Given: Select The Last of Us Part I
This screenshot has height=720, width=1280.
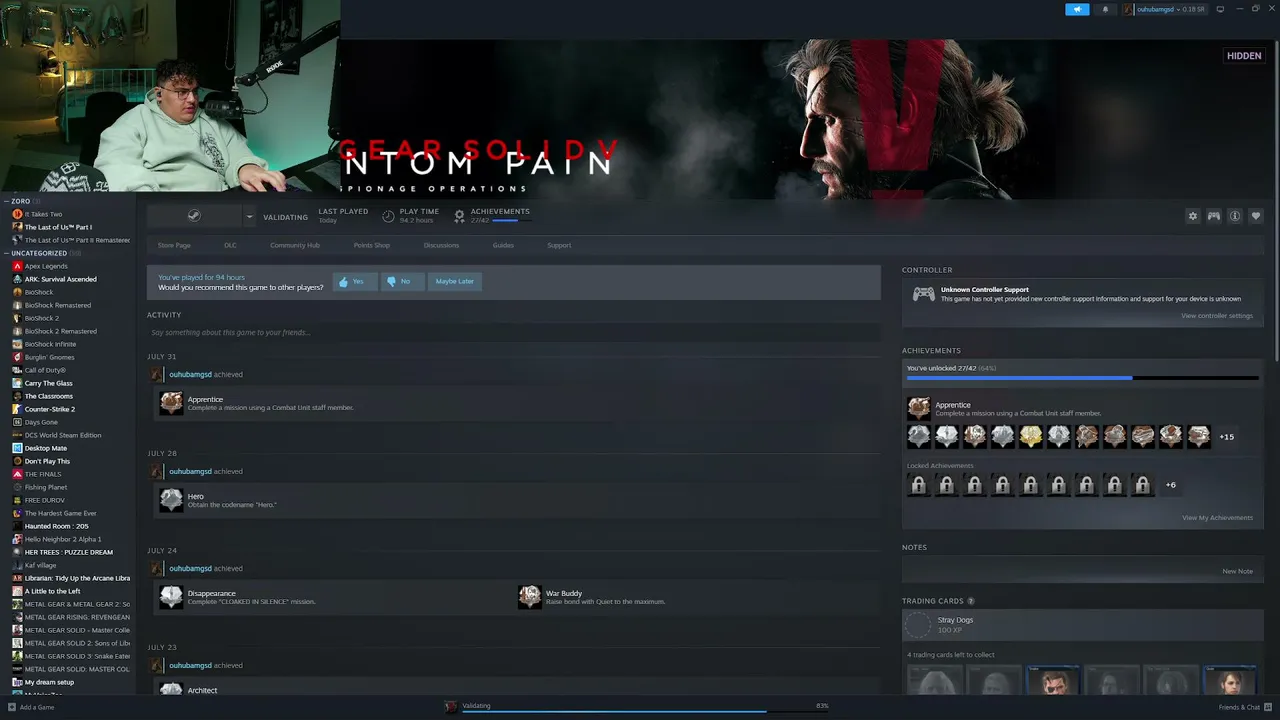Looking at the screenshot, I should pyautogui.click(x=58, y=227).
